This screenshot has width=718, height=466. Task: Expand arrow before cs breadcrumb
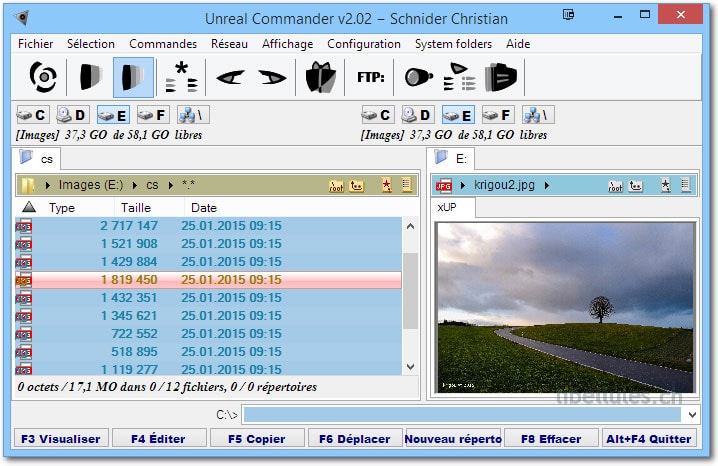pos(135,185)
